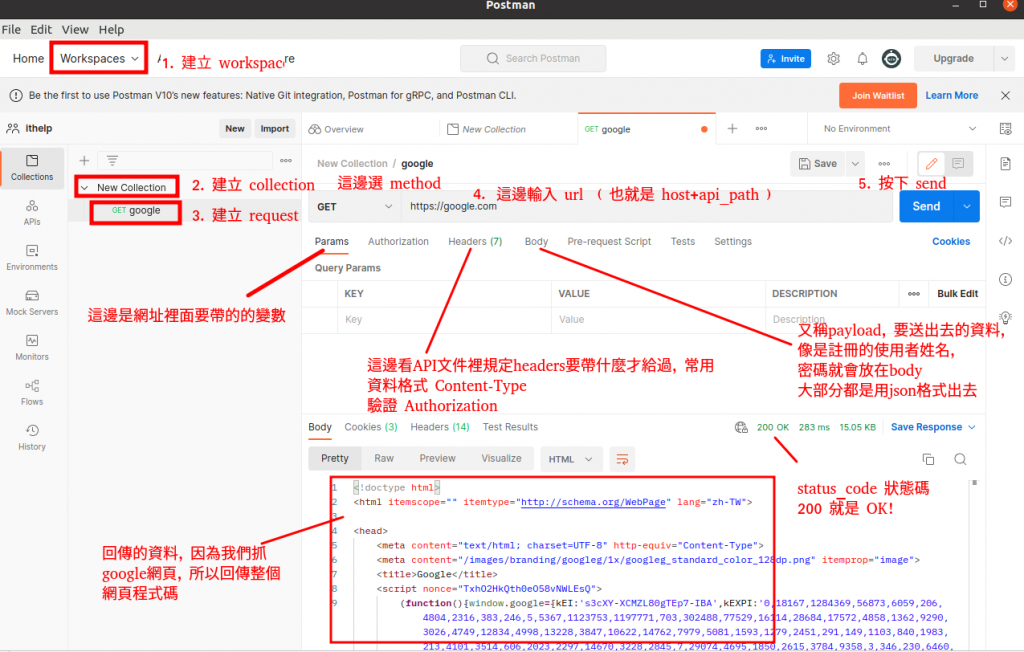Open the File menu
This screenshot has height=652, width=1024.
click(x=11, y=29)
